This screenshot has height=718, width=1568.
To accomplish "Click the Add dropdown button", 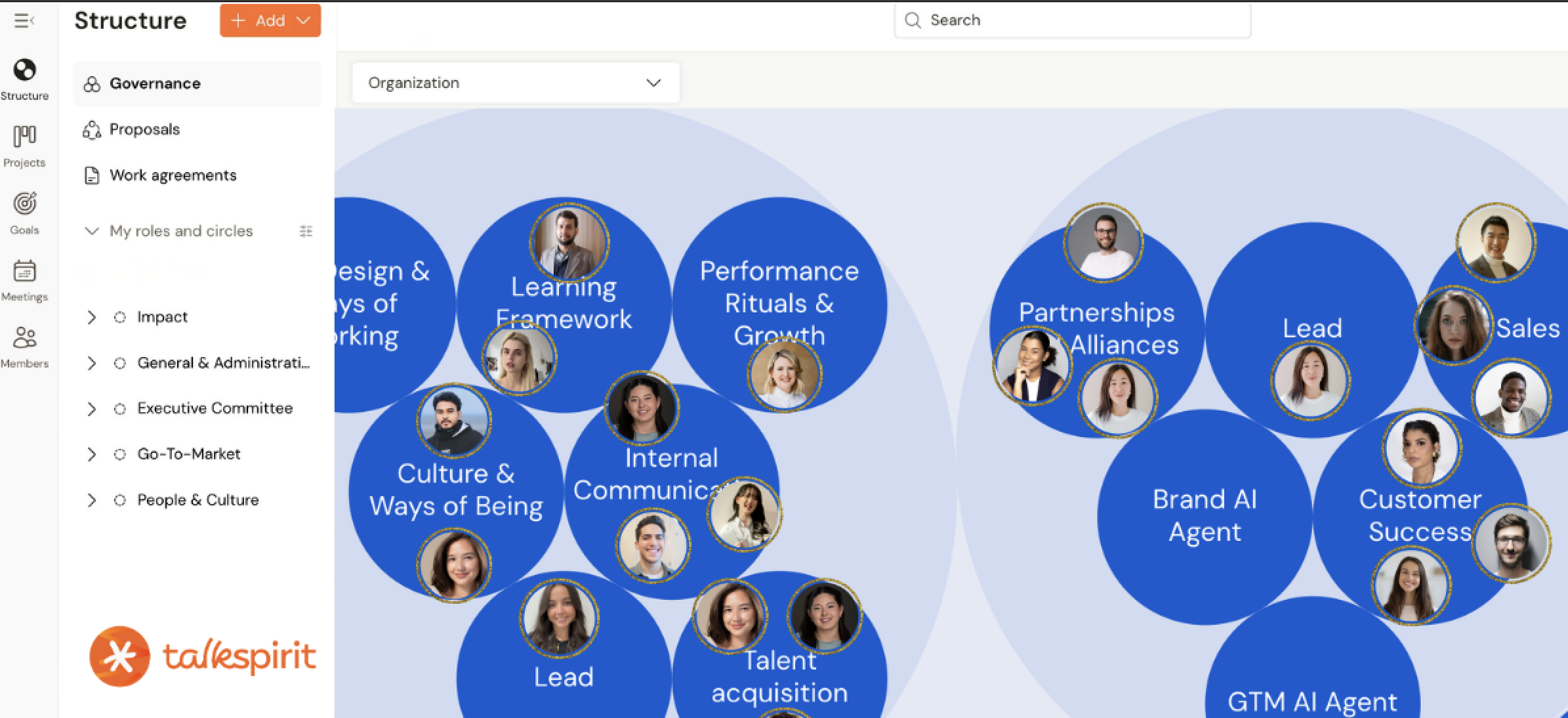I will click(270, 21).
